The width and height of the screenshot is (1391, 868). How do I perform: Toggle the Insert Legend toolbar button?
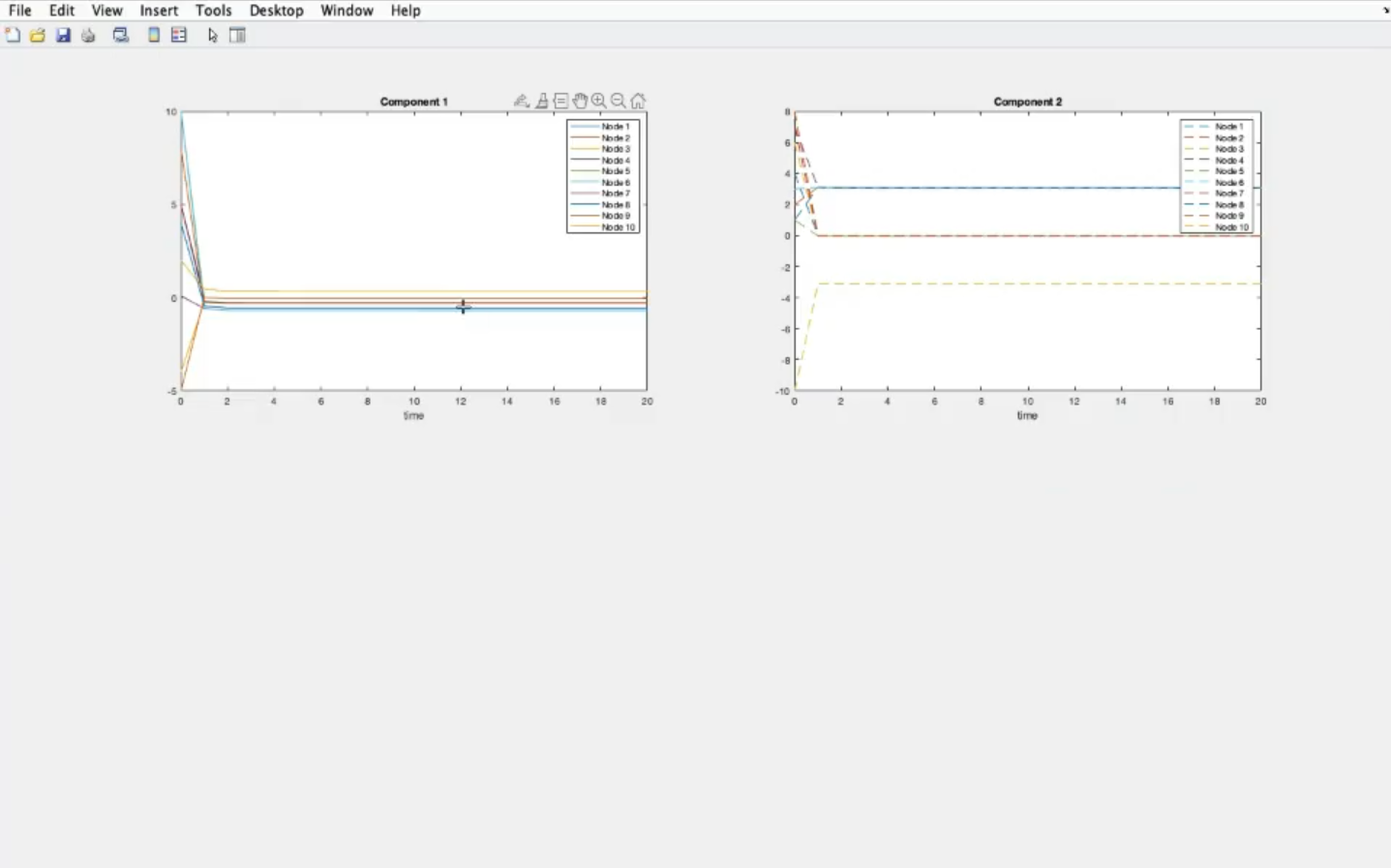pyautogui.click(x=179, y=36)
